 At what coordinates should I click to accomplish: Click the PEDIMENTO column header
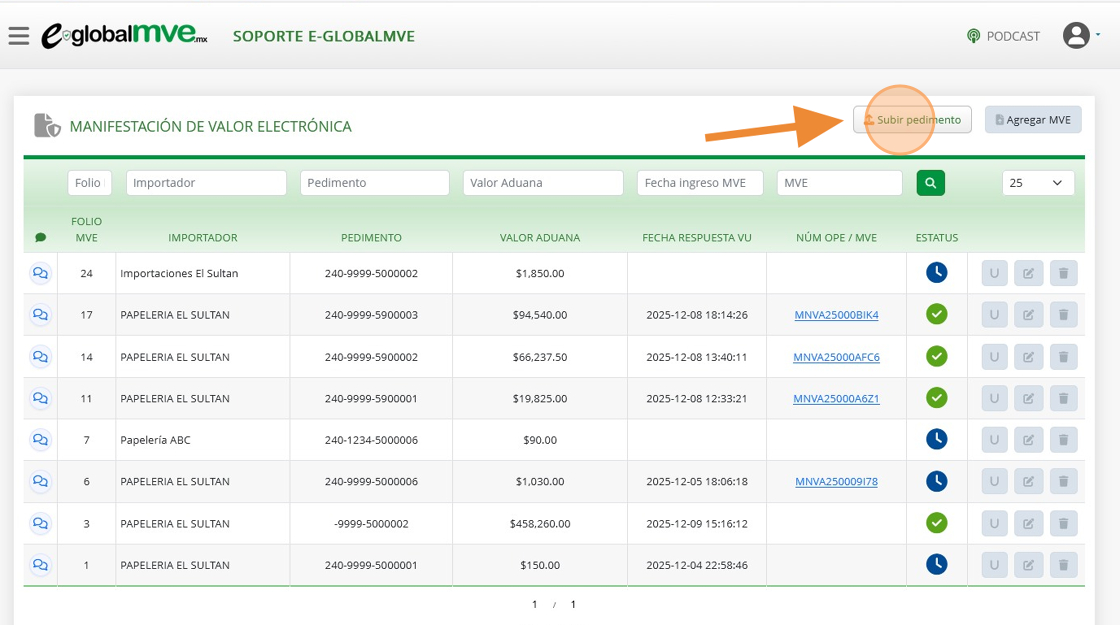[371, 238]
